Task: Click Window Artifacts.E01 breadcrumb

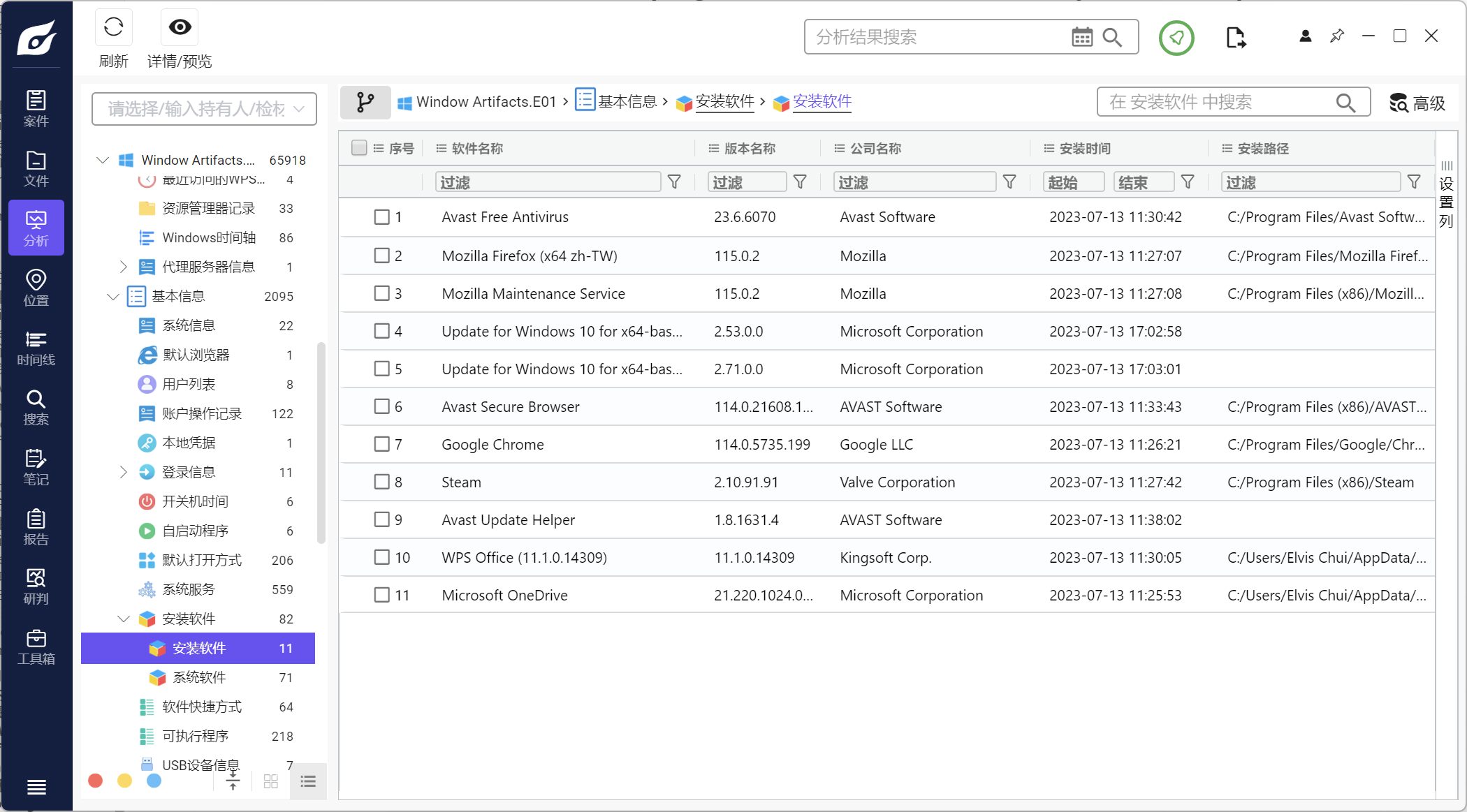Action: click(477, 102)
